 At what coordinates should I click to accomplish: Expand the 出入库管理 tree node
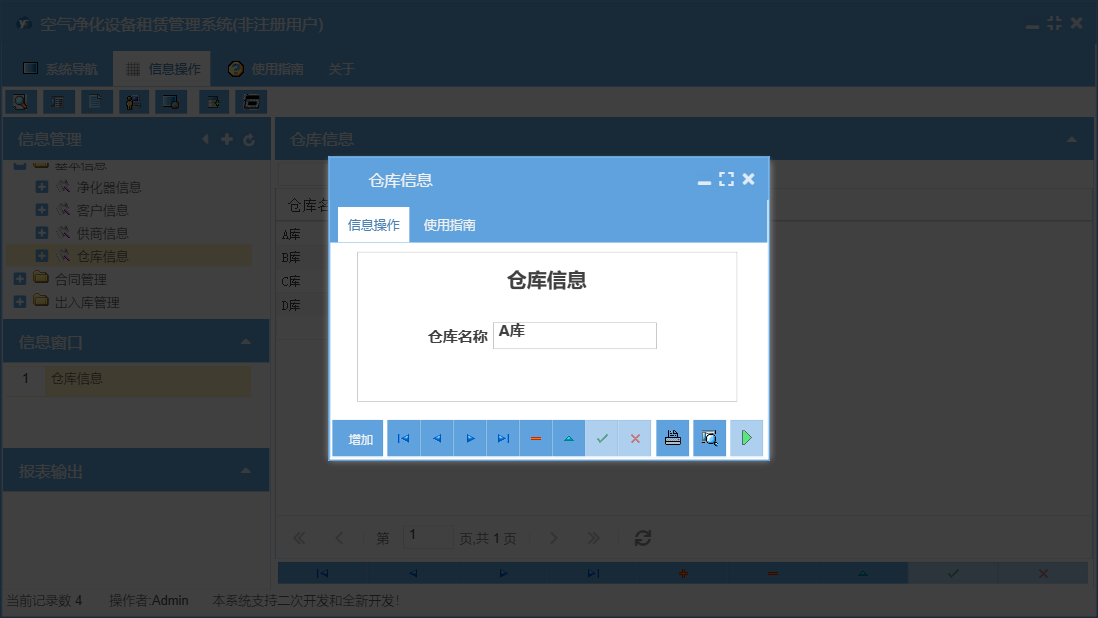pyautogui.click(x=22, y=301)
